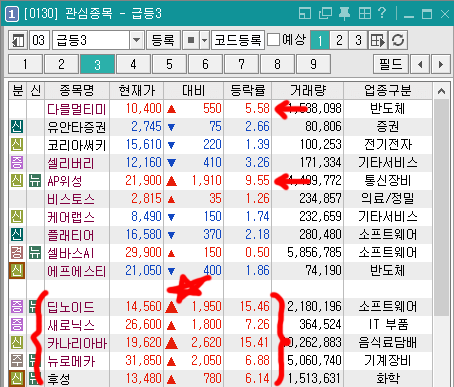Open help with the question mark icon
The width and height of the screenshot is (454, 387).
(382, 13)
